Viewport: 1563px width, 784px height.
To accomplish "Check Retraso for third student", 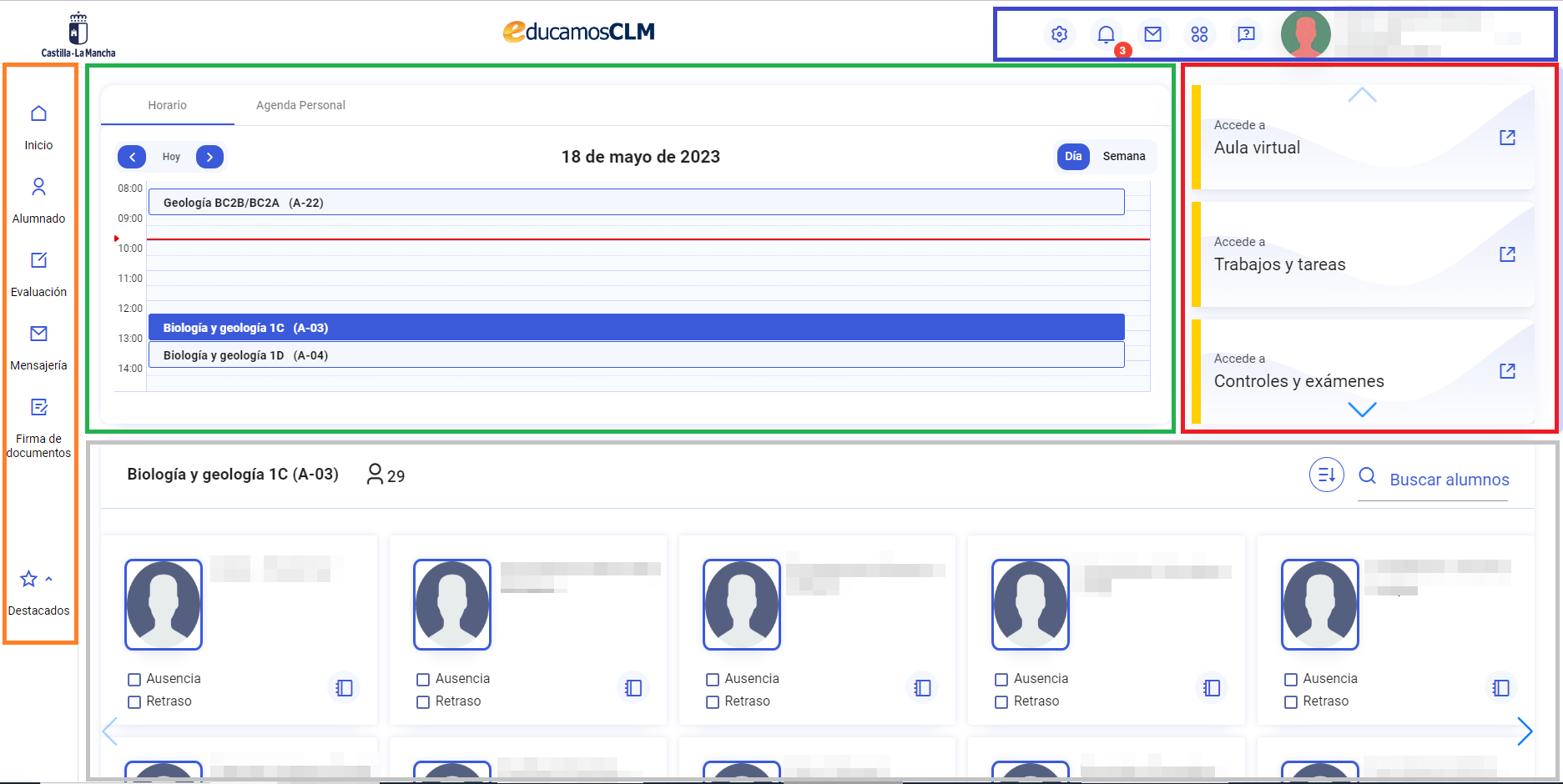I will (x=713, y=702).
